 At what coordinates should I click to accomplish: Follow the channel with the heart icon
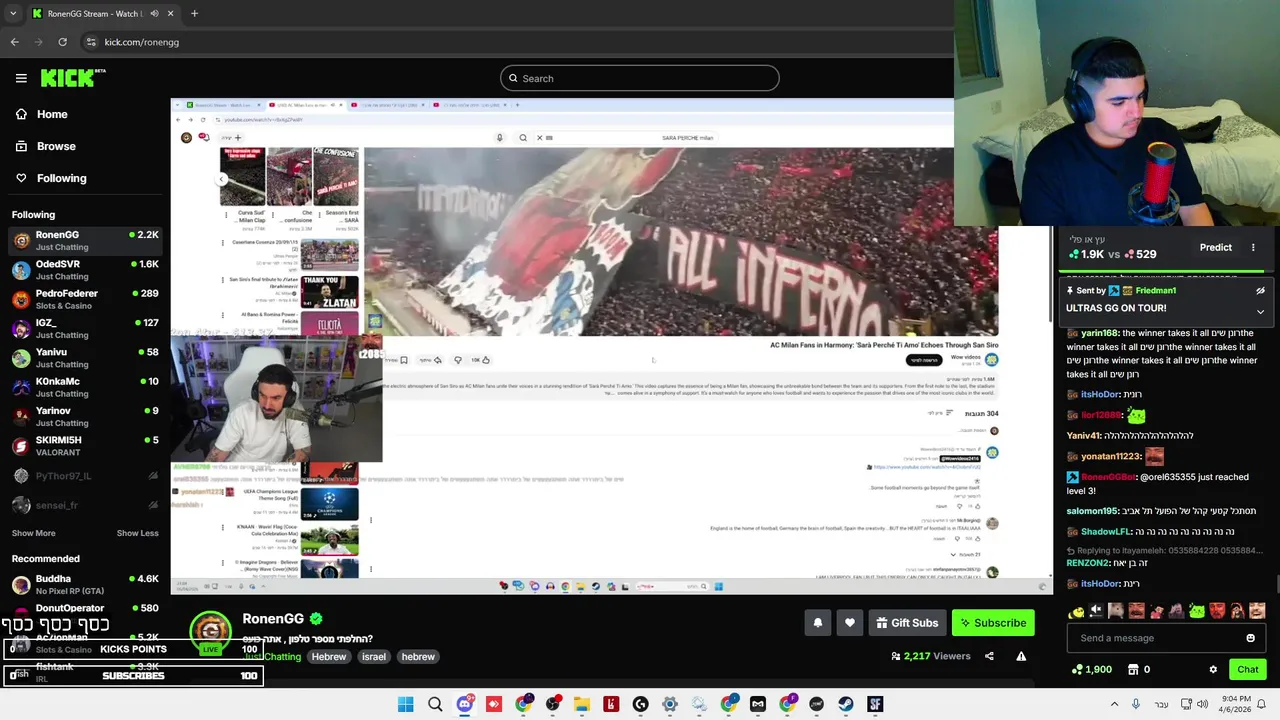pos(850,623)
